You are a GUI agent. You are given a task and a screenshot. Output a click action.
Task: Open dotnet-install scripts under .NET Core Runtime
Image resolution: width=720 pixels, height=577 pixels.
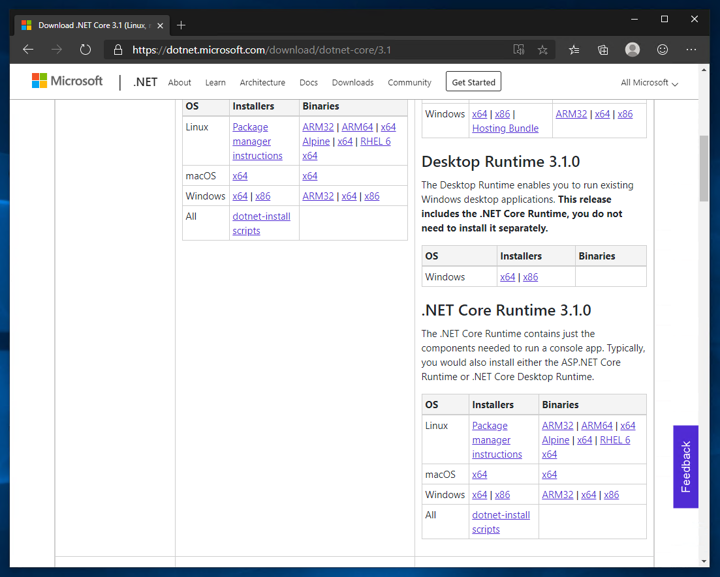(501, 522)
